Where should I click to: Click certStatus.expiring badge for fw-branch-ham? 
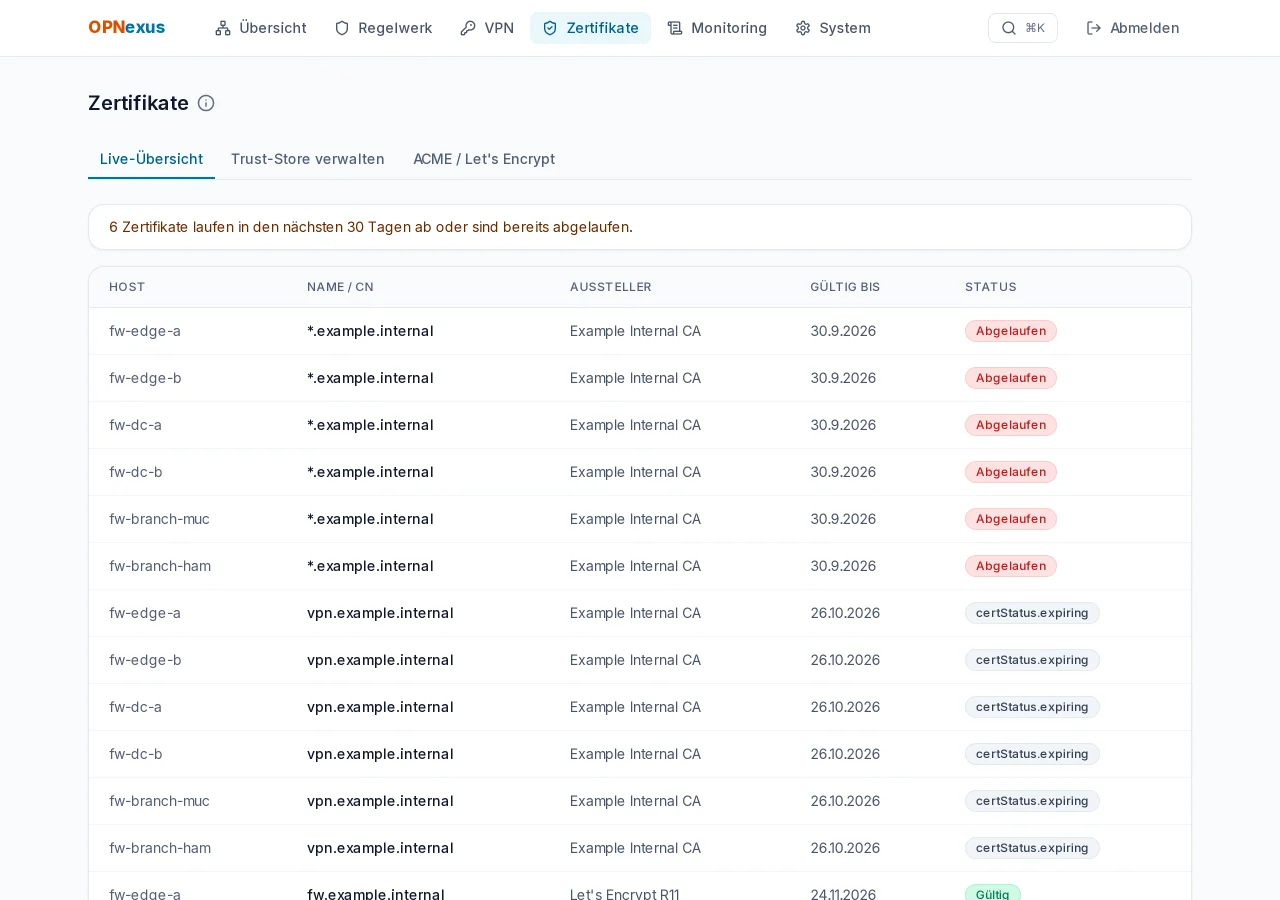1032,848
